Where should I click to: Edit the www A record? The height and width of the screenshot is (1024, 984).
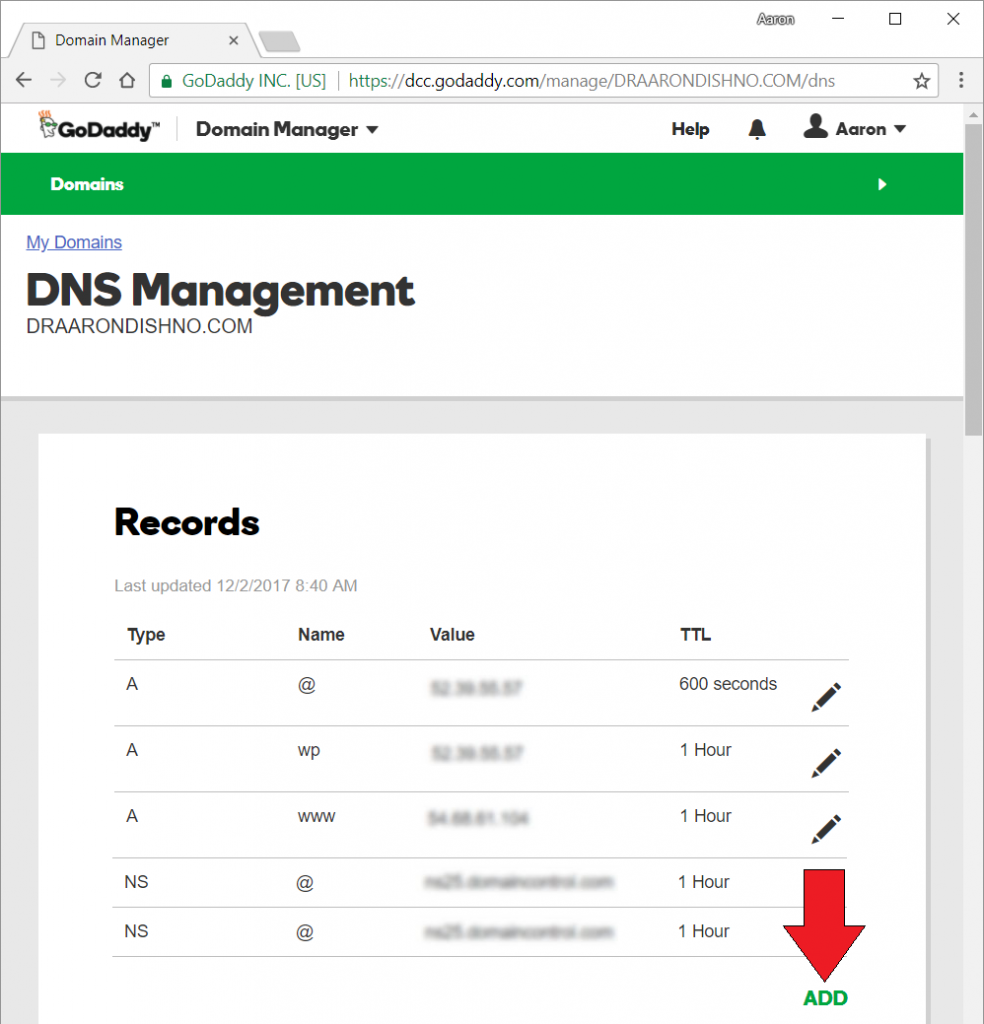(x=826, y=828)
